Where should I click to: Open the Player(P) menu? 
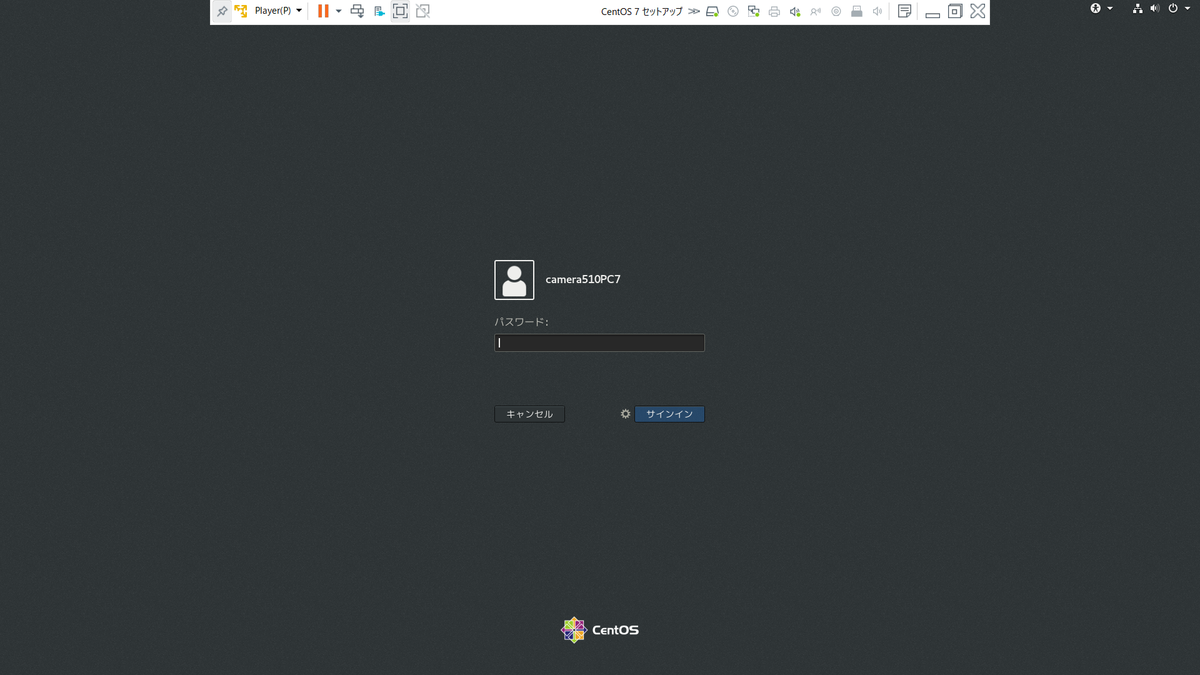tap(278, 11)
